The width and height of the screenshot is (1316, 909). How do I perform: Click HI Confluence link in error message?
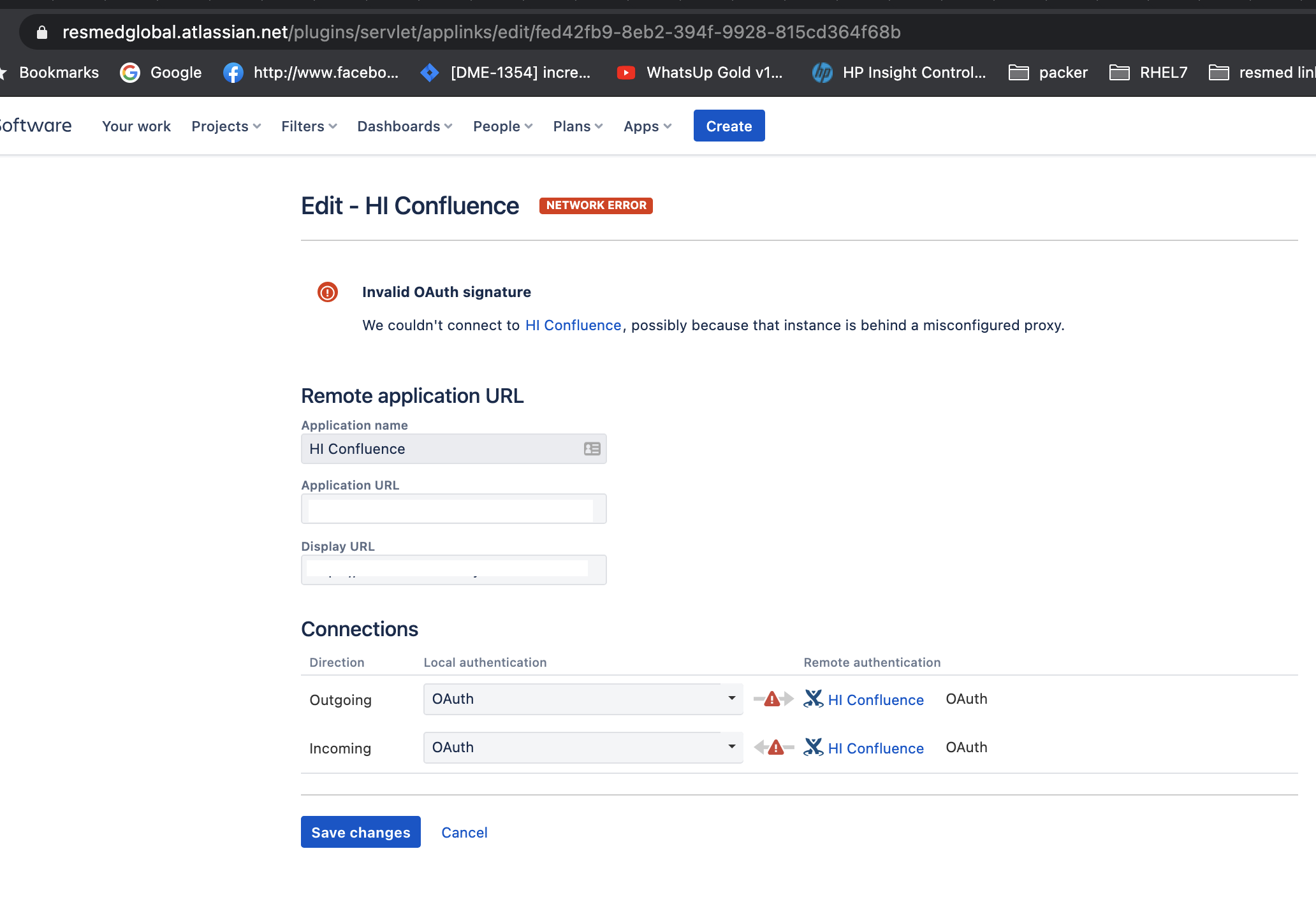click(573, 325)
